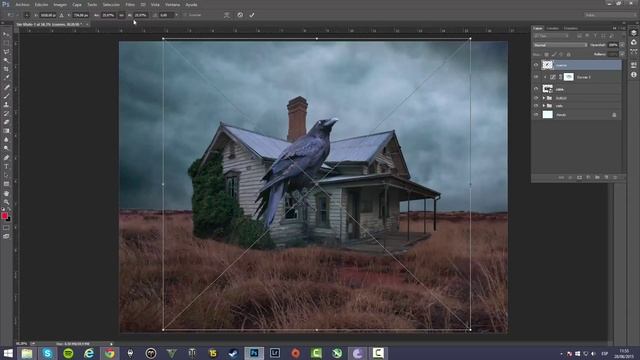The height and width of the screenshot is (360, 640).
Task: Select the Brush tool
Action: pos(6,96)
